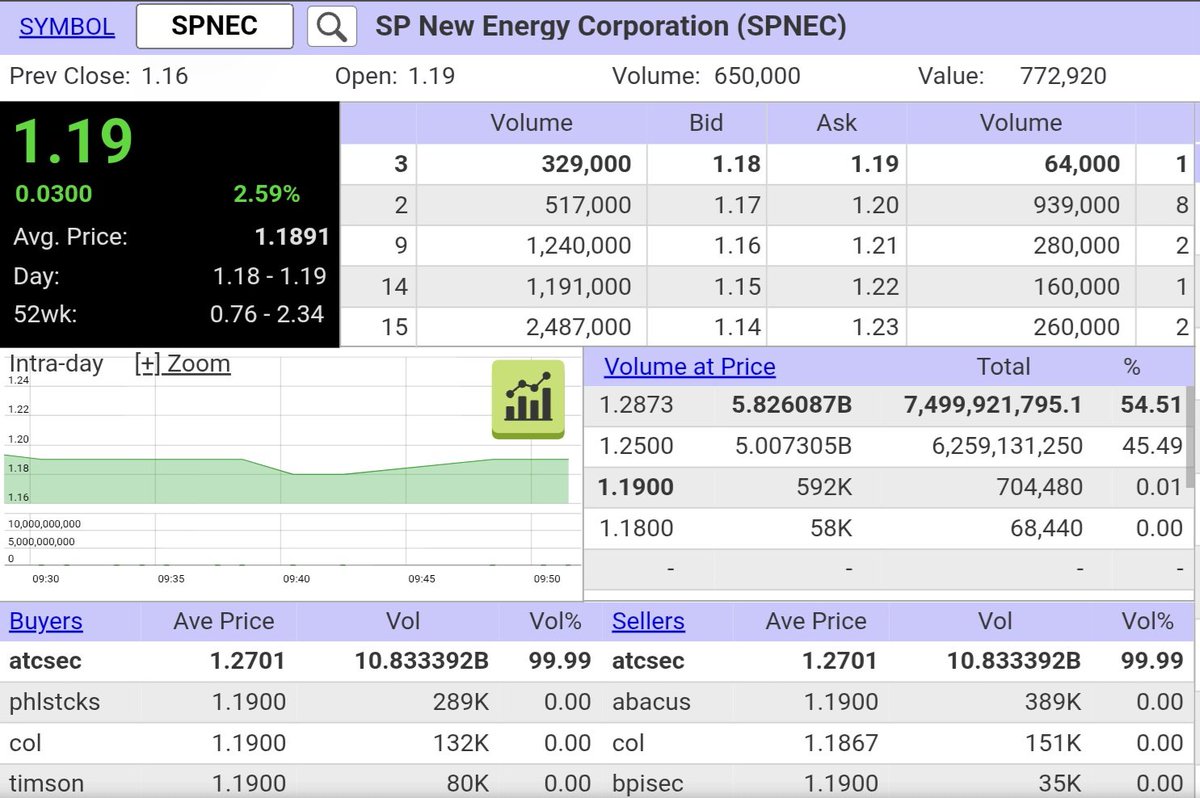The width and height of the screenshot is (1200, 798).
Task: Click total 6,259,131,250
Action: (x=1007, y=446)
